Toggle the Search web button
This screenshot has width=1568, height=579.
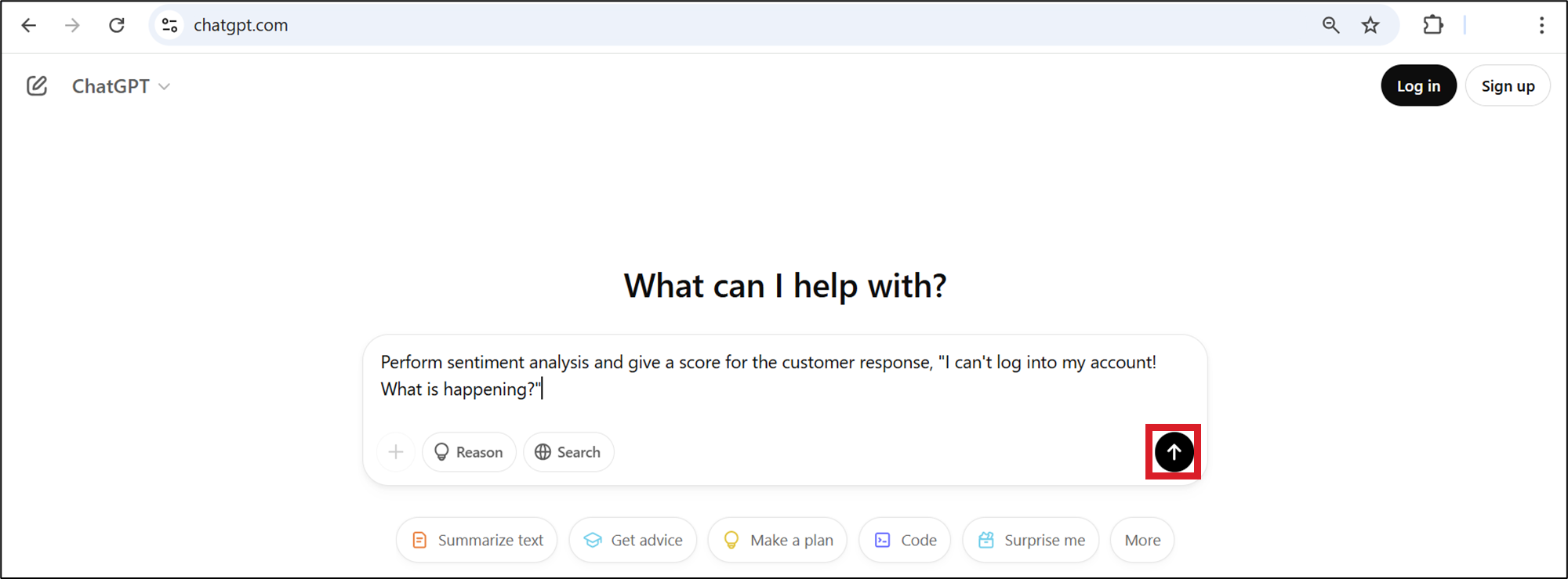tap(568, 452)
